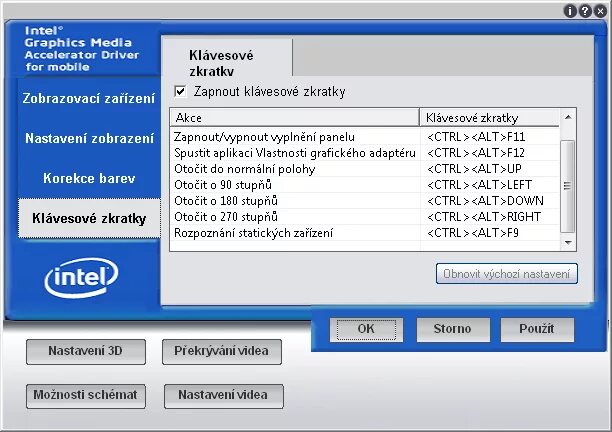Open Možnosti schémat
Image resolution: width=612 pixels, height=432 pixels.
pyautogui.click(x=86, y=395)
